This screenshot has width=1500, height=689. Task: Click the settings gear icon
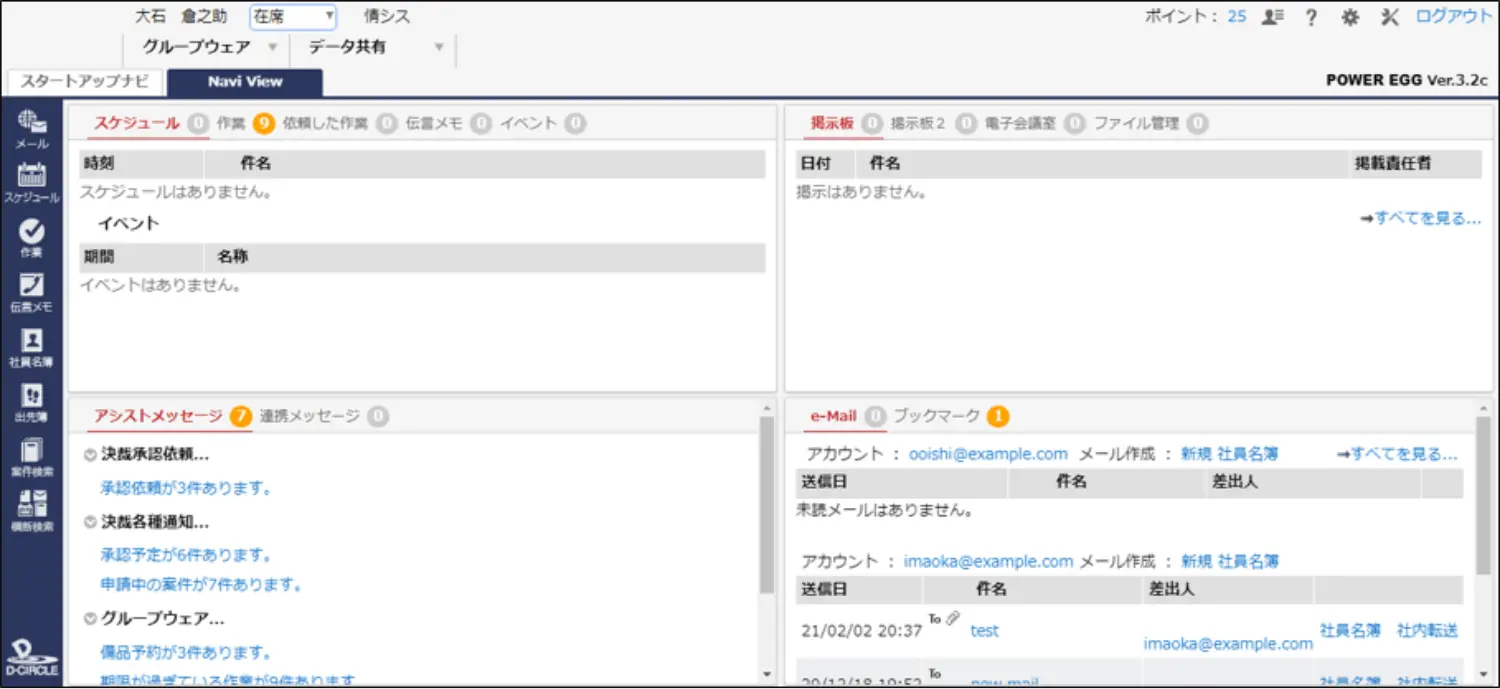1350,17
